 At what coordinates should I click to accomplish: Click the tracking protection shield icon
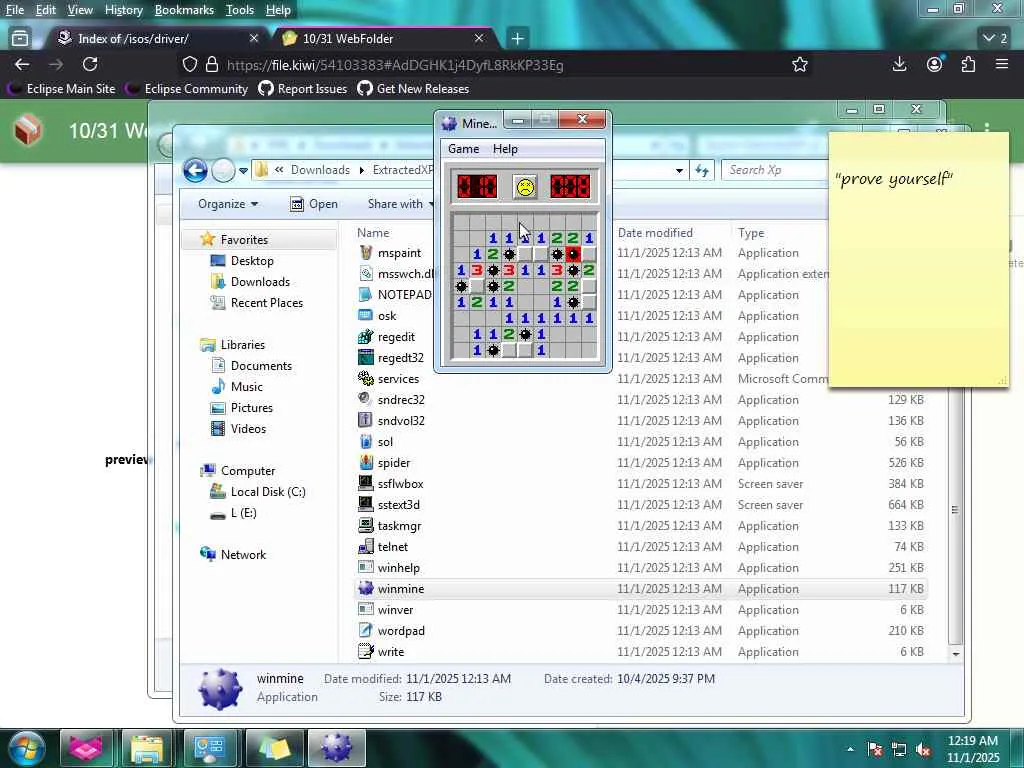189,65
